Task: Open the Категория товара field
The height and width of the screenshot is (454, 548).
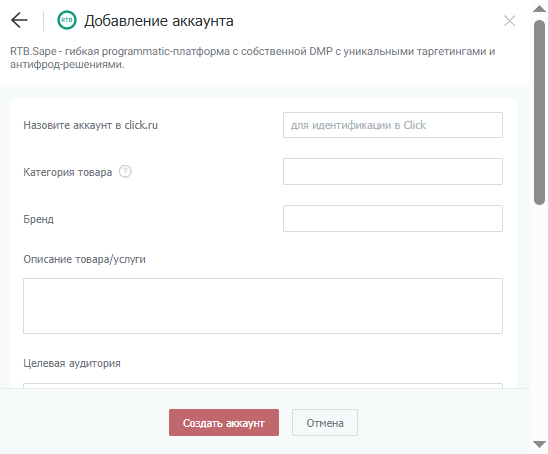Action: 393,172
